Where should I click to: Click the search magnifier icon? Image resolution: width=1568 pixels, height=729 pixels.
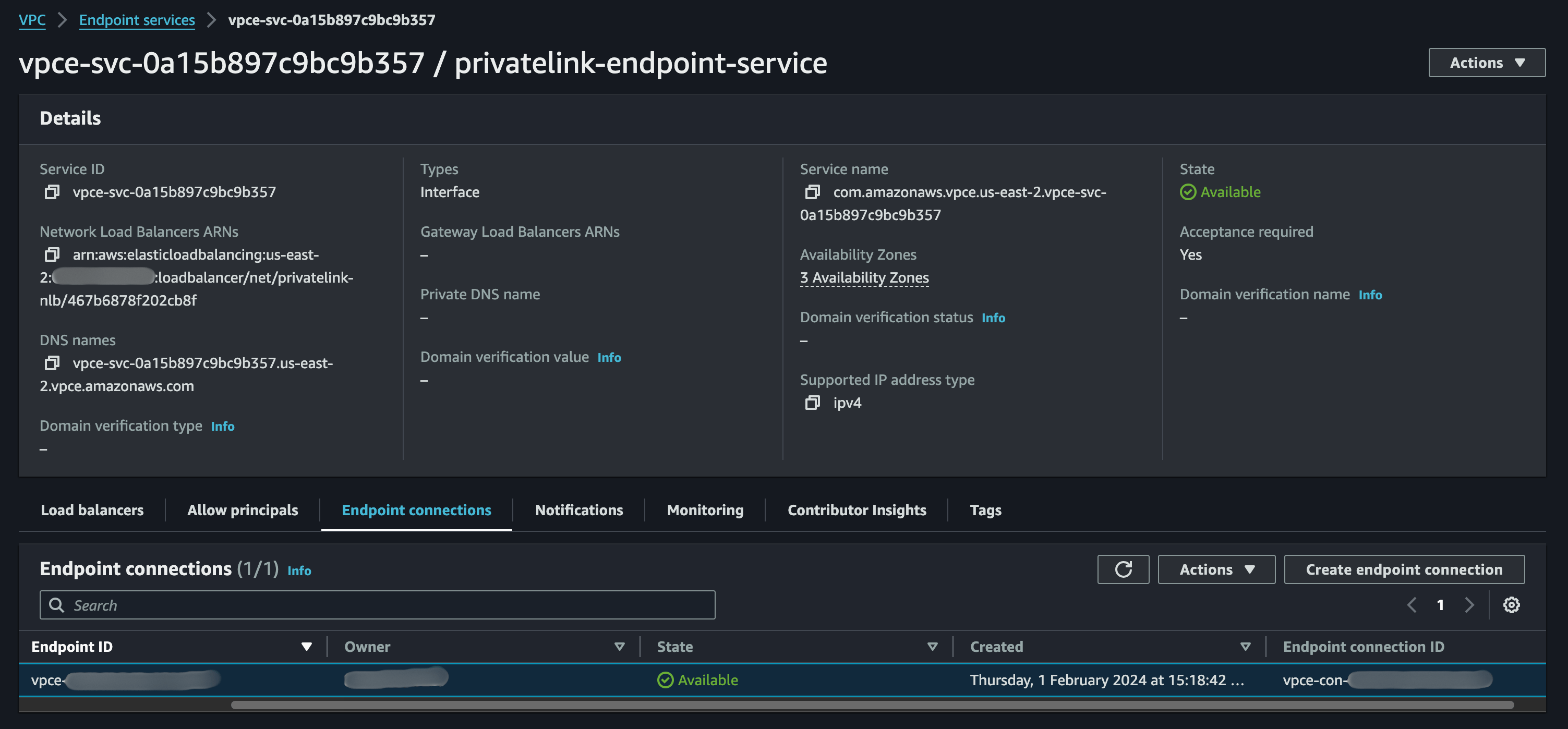[57, 605]
